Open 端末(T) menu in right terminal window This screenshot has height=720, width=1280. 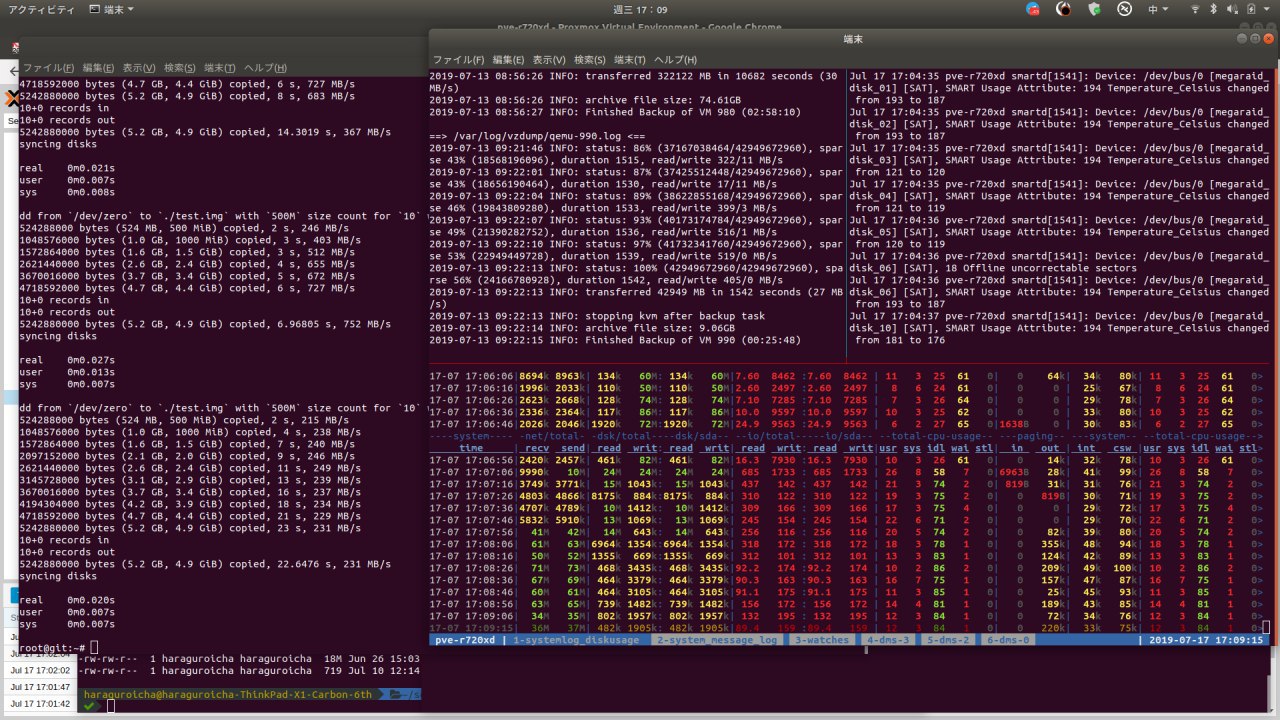630,60
